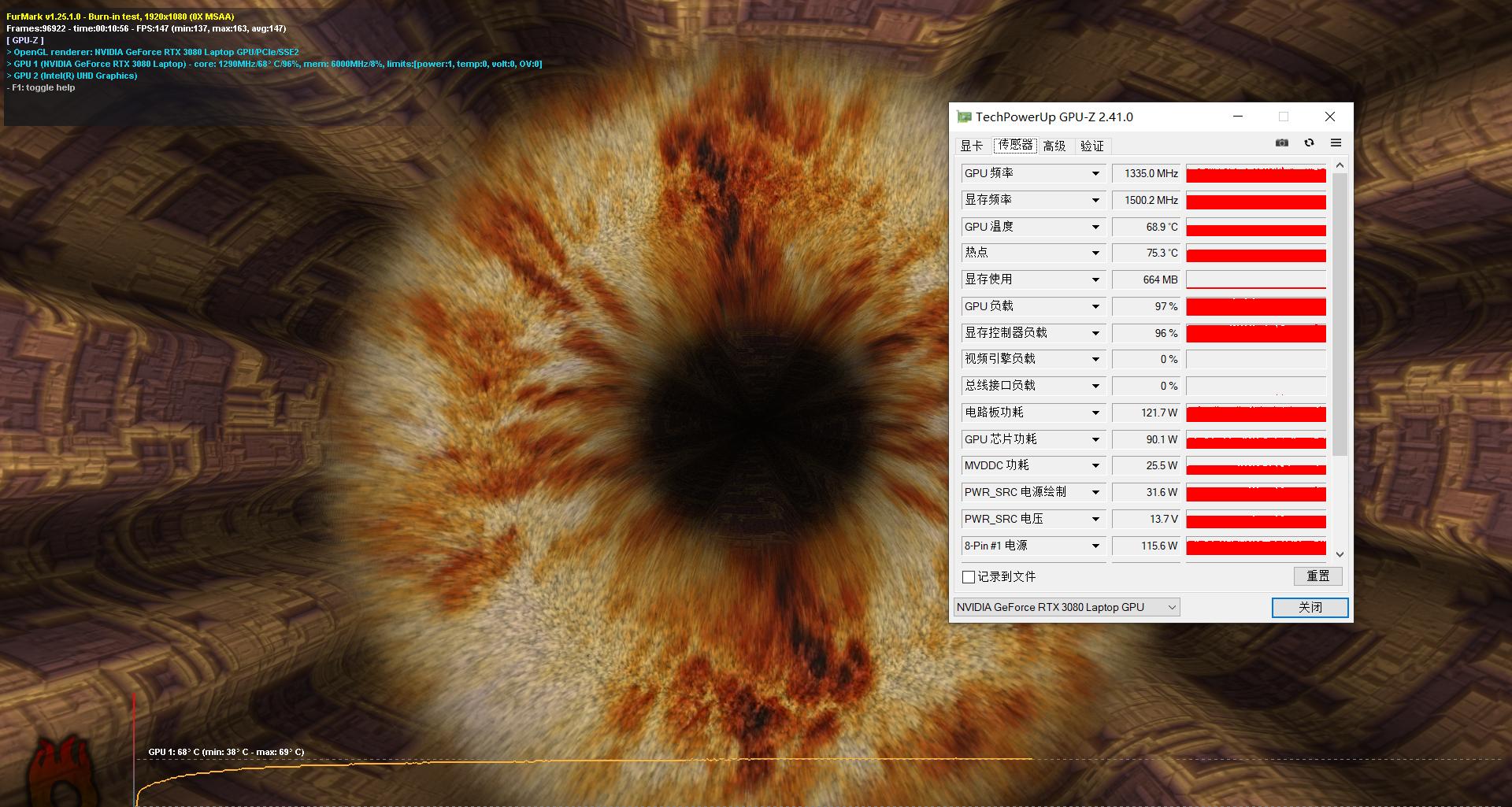This screenshot has height=807, width=1512.
Task: Open the GPU 芯片功耗 sensor dropdown
Action: (1095, 439)
